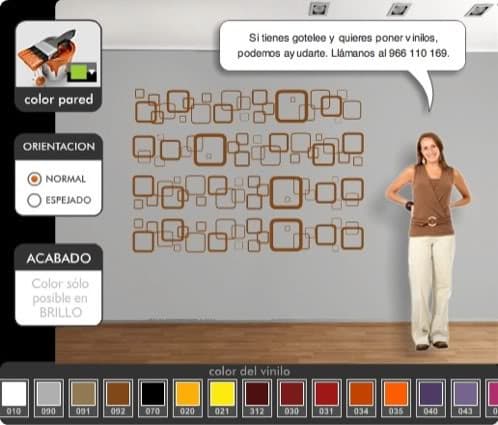Image resolution: width=498 pixels, height=425 pixels.
Task: Choose yellow vinyl color 021
Action: 222,398
